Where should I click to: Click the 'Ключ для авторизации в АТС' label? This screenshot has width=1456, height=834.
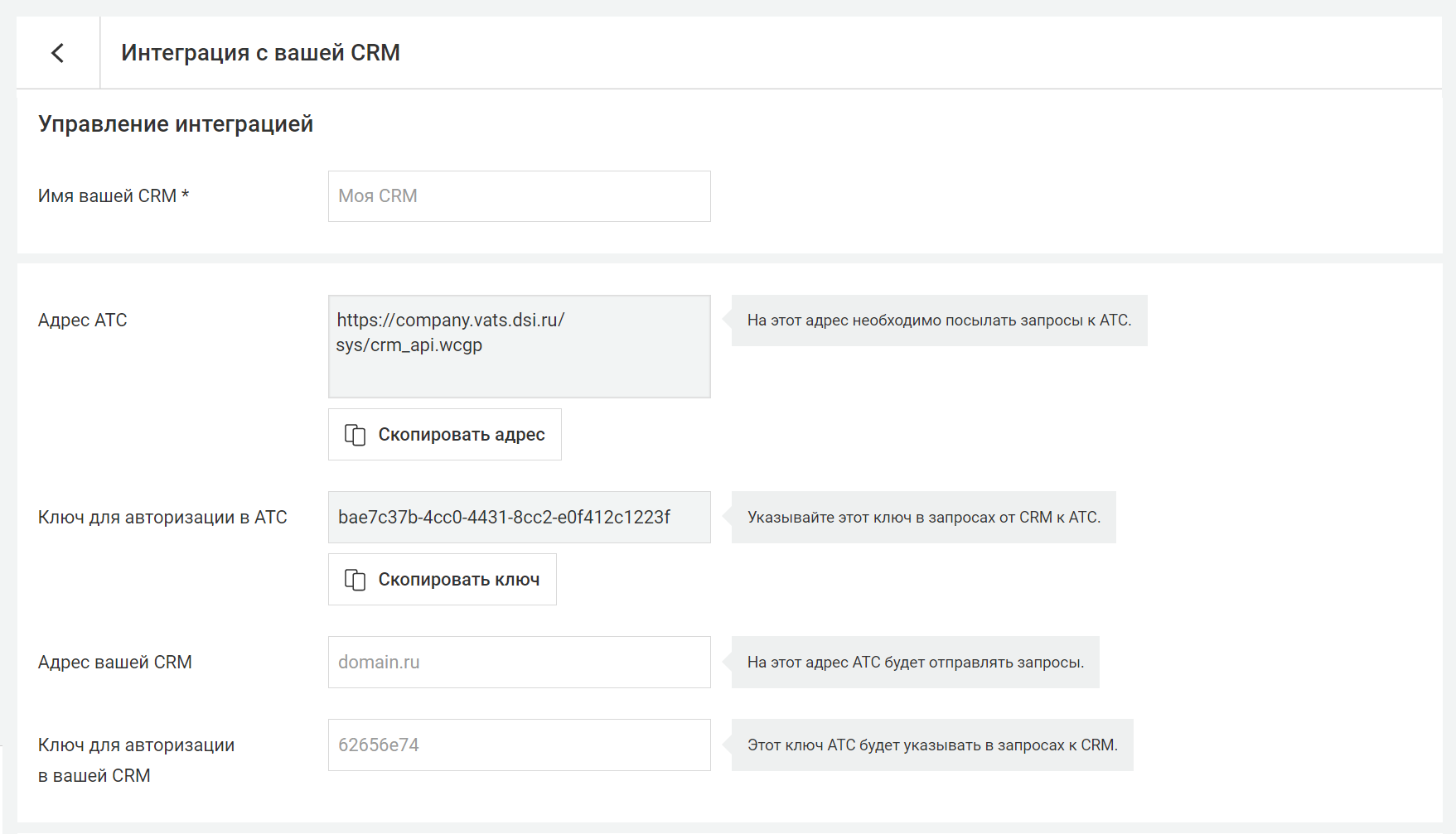(162, 518)
